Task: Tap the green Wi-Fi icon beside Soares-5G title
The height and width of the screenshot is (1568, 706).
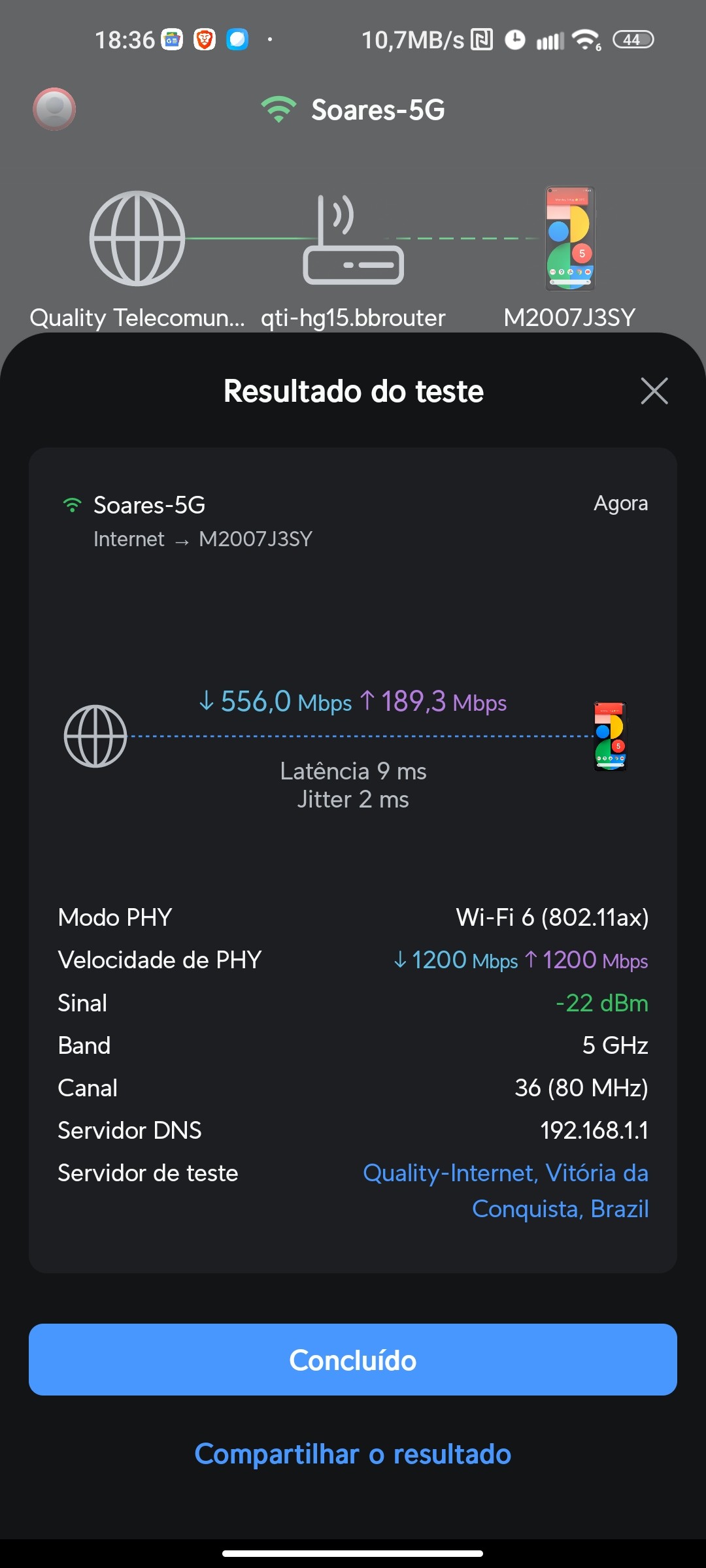Action: [278, 109]
